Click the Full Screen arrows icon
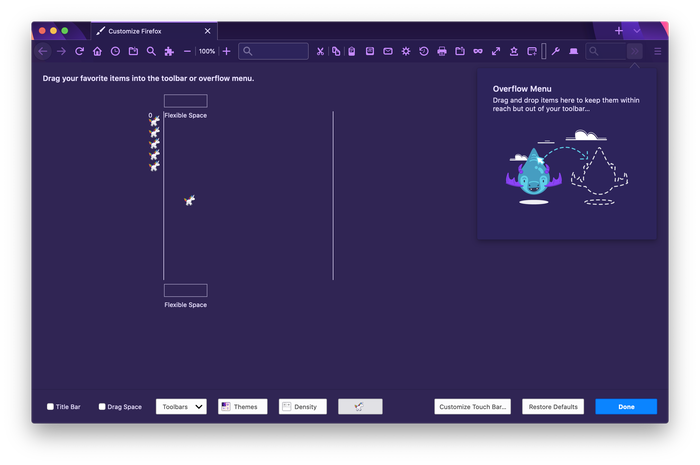The height and width of the screenshot is (465, 700). click(x=496, y=51)
